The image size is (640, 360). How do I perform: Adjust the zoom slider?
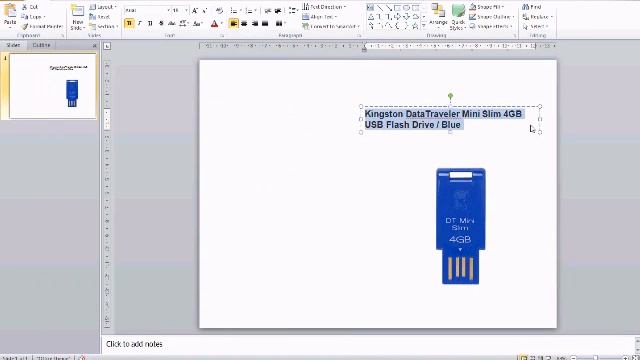pyautogui.click(x=596, y=358)
